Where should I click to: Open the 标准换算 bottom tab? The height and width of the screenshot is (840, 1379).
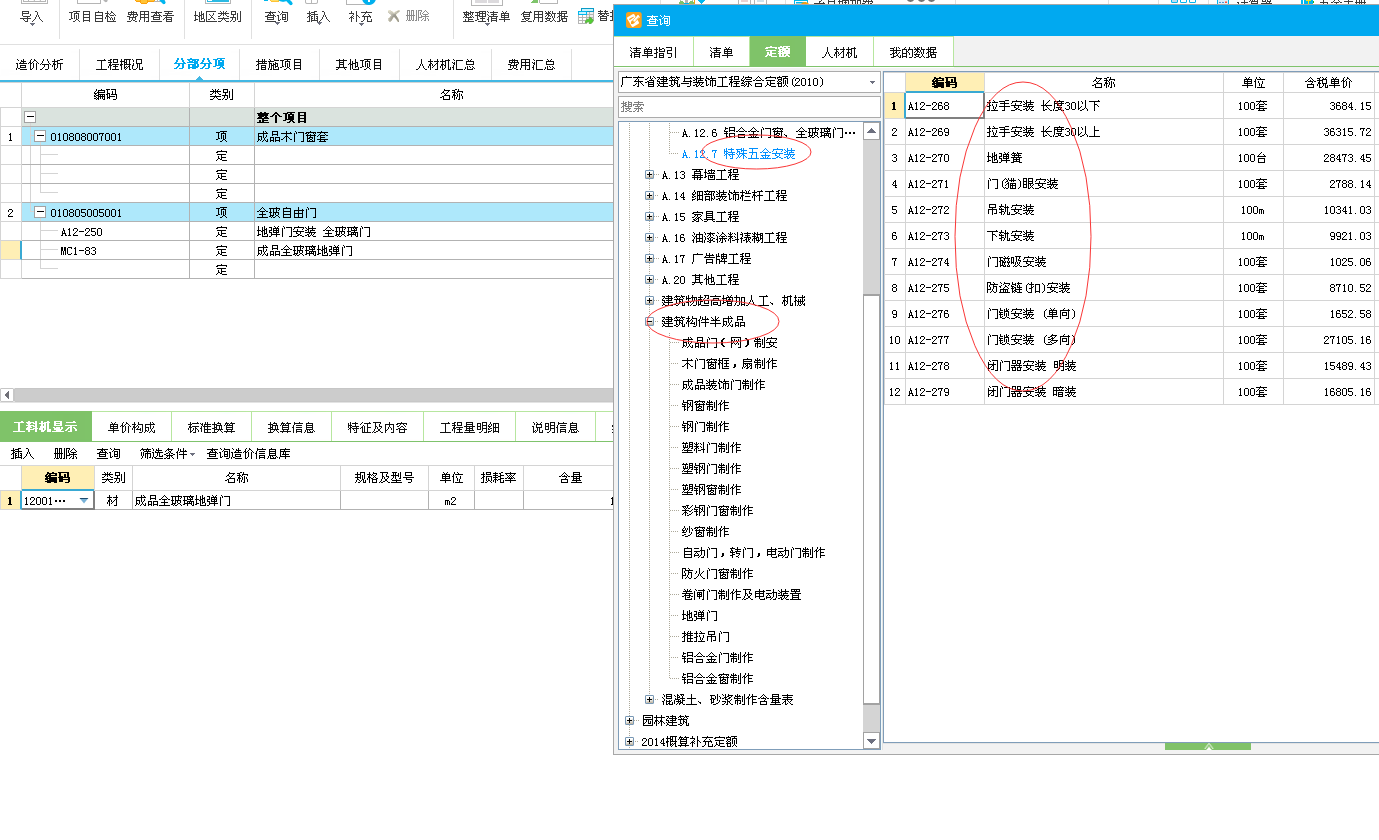click(212, 427)
